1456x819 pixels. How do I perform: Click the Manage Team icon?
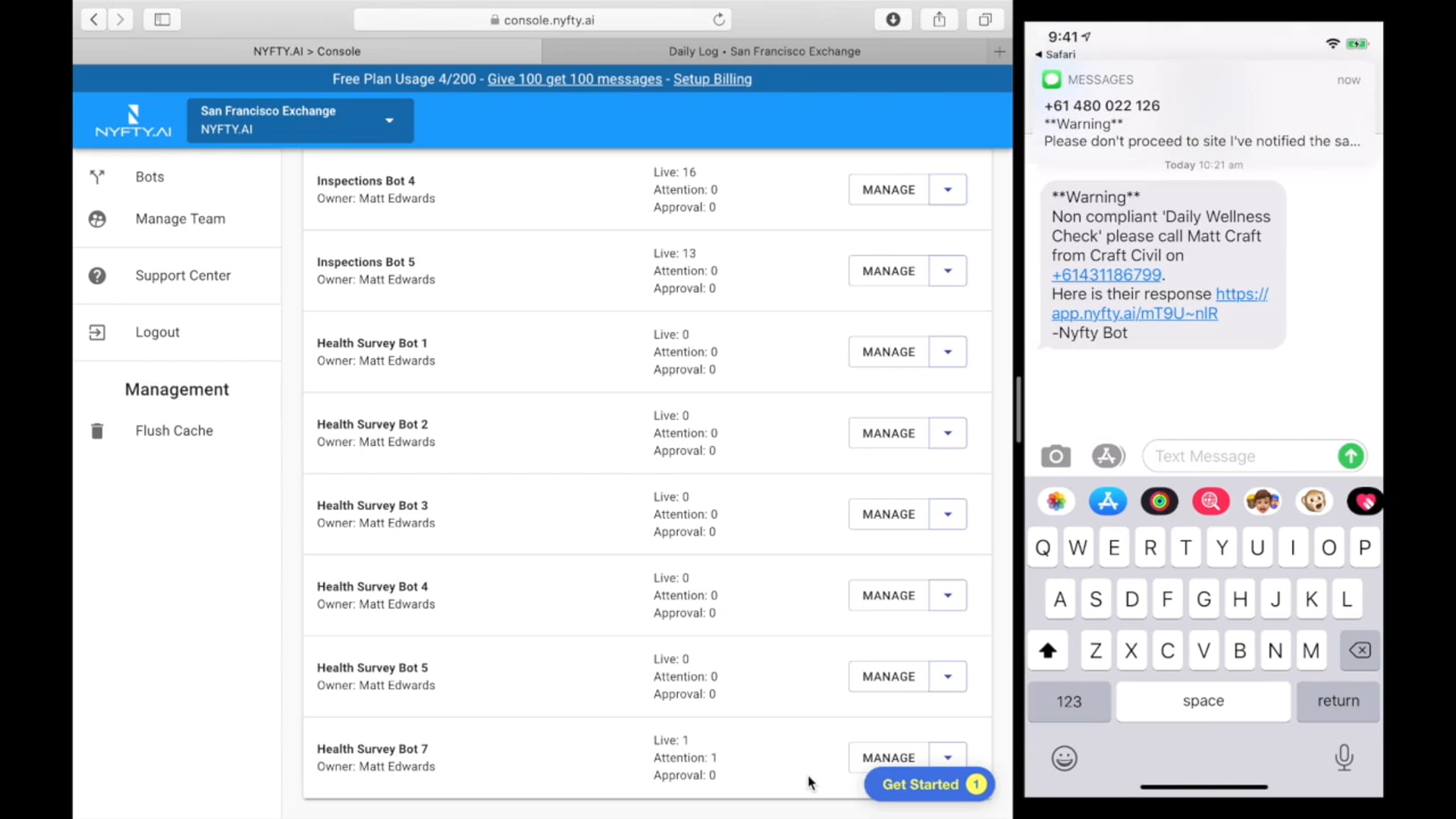pos(97,219)
